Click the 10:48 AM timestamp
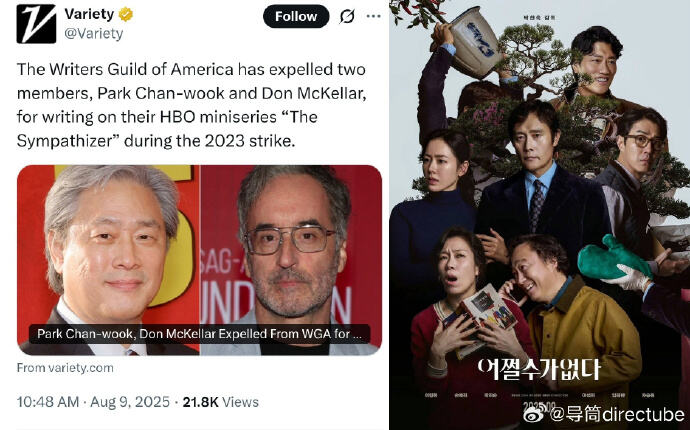690x430 pixels. point(48,402)
